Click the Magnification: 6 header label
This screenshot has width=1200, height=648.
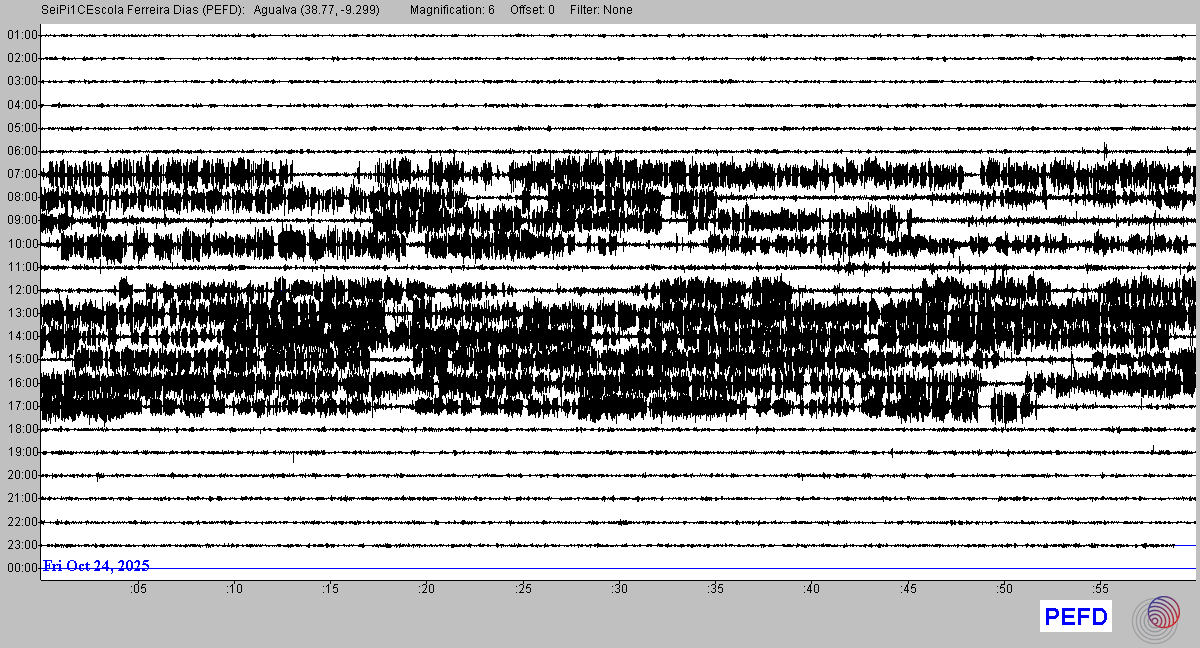click(452, 10)
